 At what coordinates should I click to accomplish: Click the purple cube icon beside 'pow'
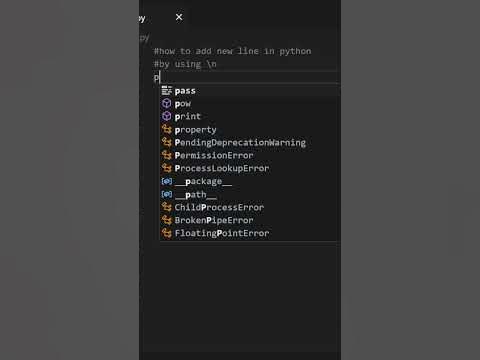coord(167,103)
